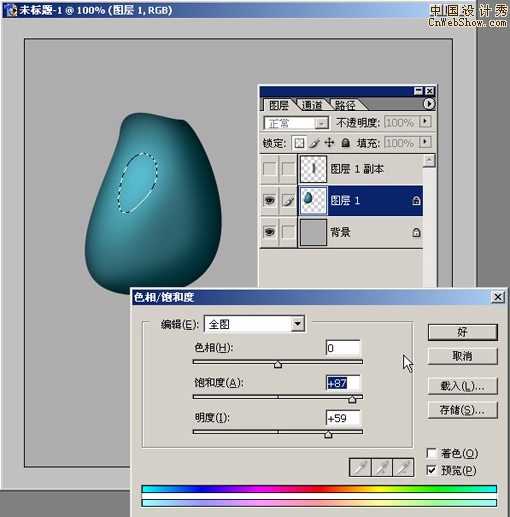Show the 图层 1 副本 layer visibility box
Viewport: 510px width, 517px height.
(269, 169)
